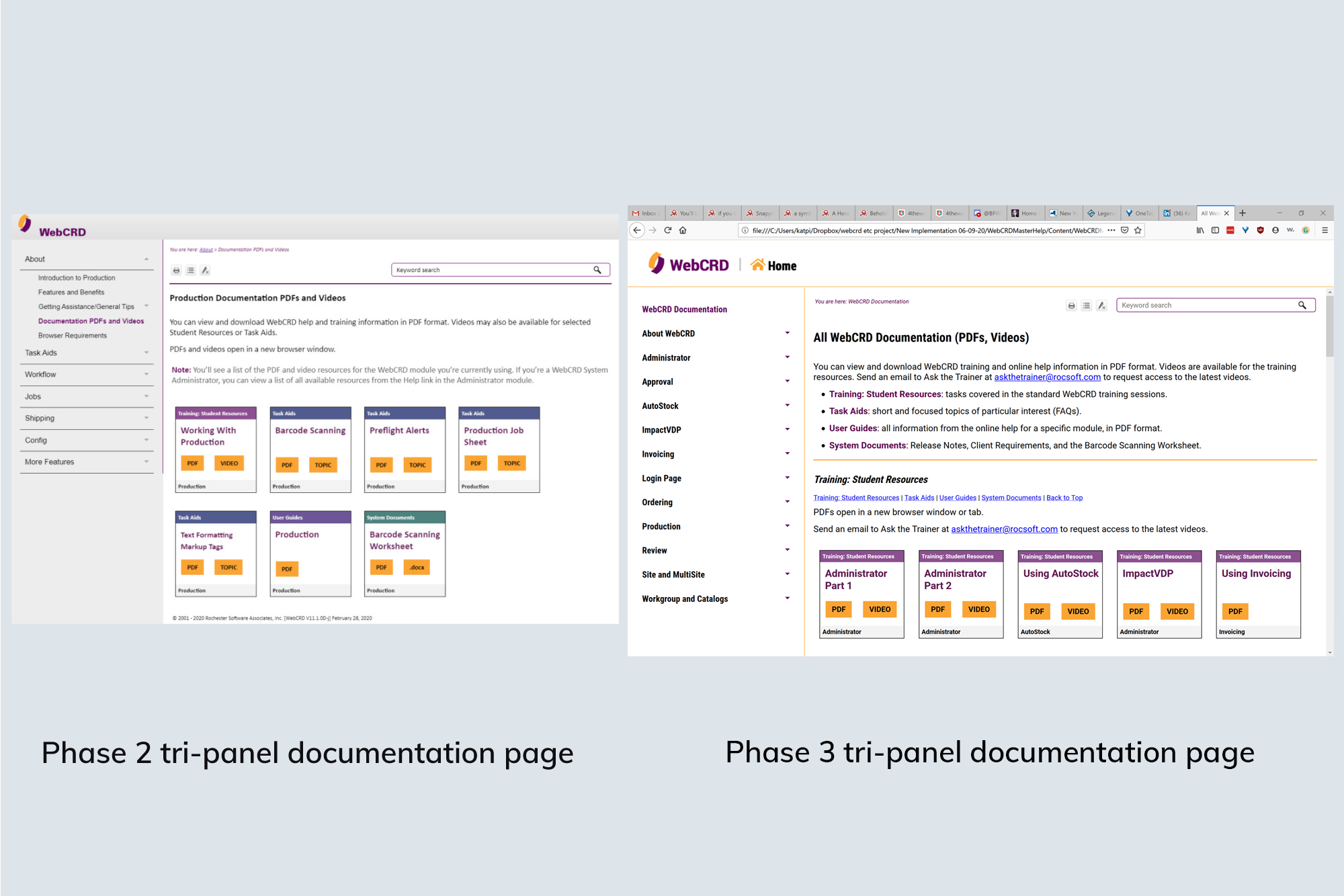Click the print icon in Phase 3 page toolbar

pyautogui.click(x=1071, y=306)
